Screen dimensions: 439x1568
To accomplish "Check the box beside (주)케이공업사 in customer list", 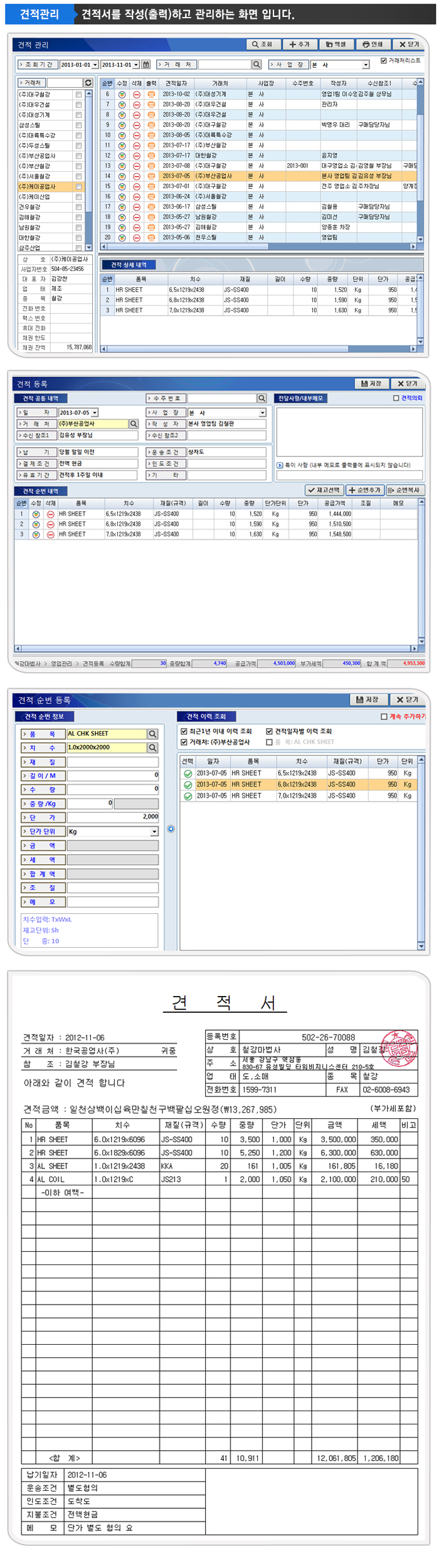I will [78, 187].
